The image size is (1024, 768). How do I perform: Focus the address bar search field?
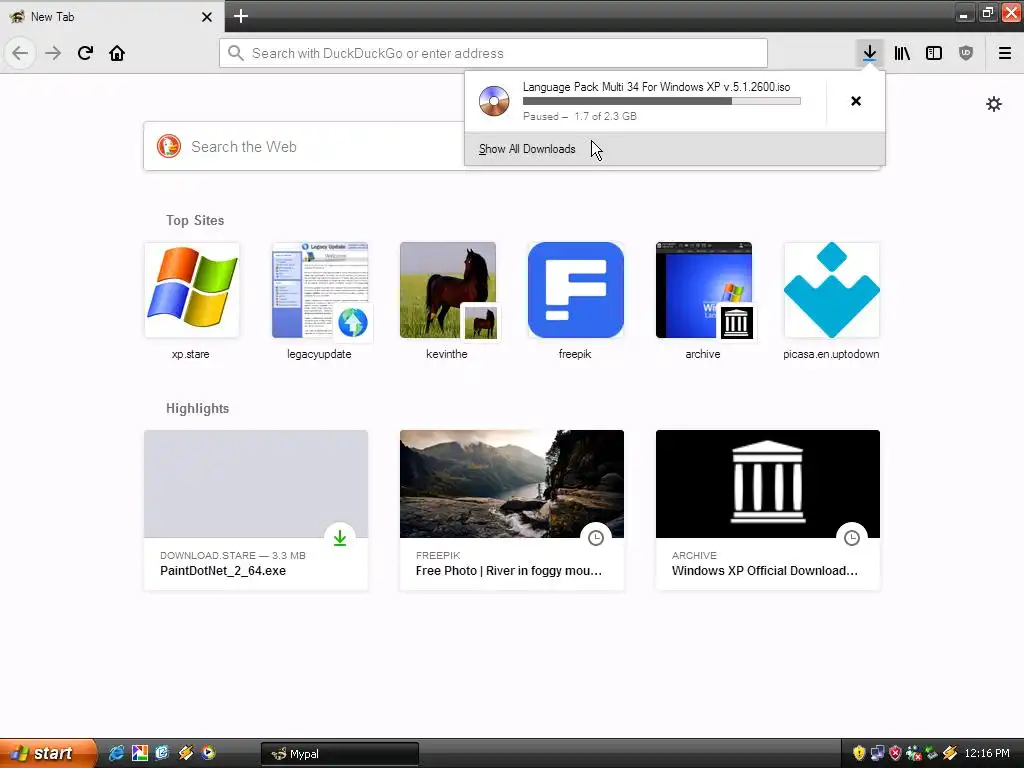(493, 53)
